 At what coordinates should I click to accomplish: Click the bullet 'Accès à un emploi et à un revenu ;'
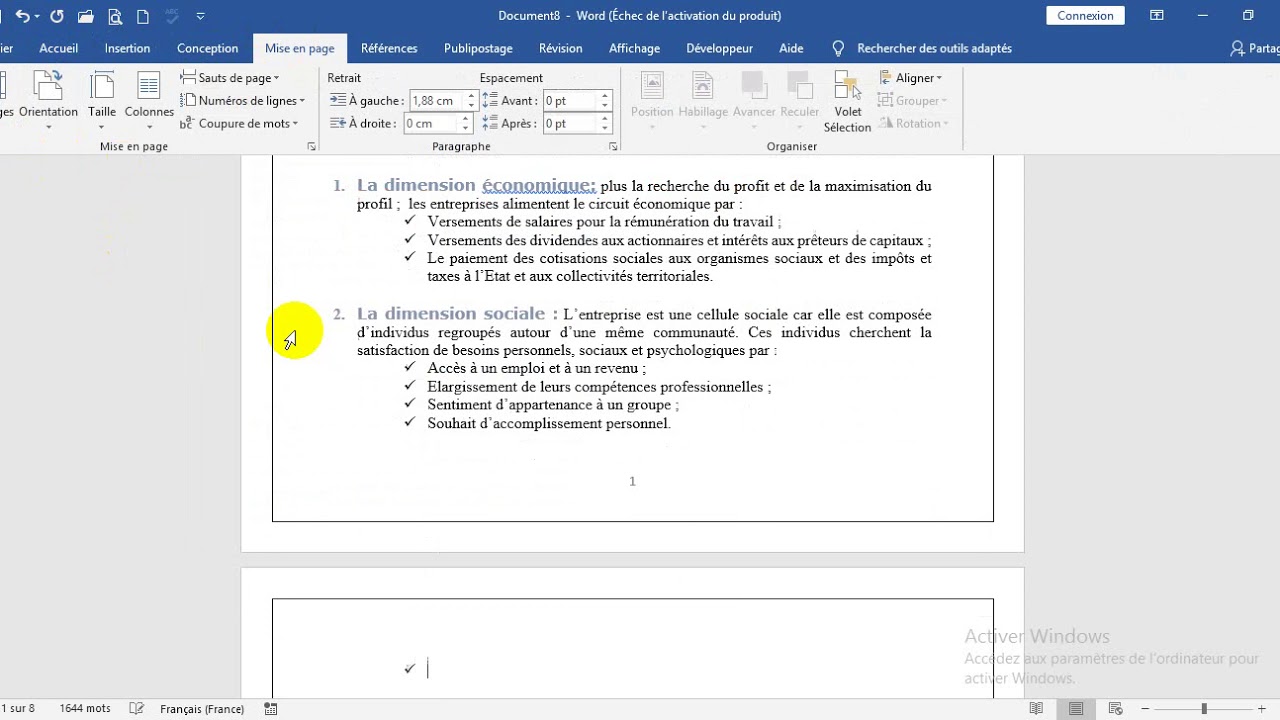536,368
